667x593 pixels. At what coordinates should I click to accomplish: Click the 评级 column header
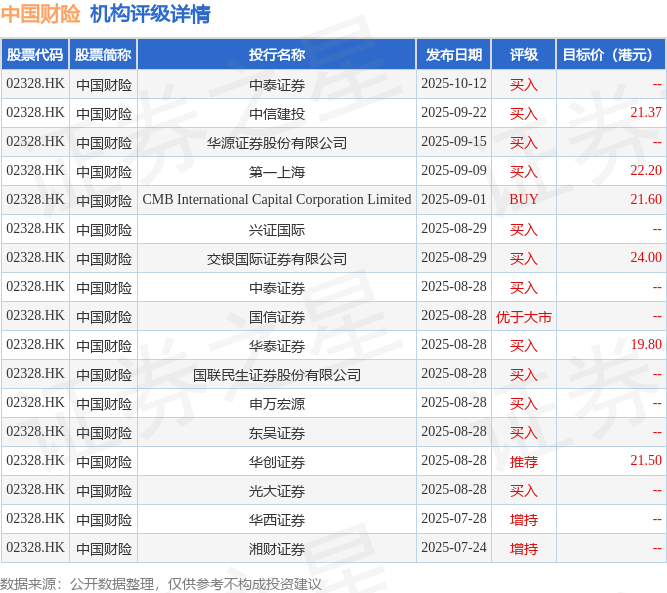524,54
